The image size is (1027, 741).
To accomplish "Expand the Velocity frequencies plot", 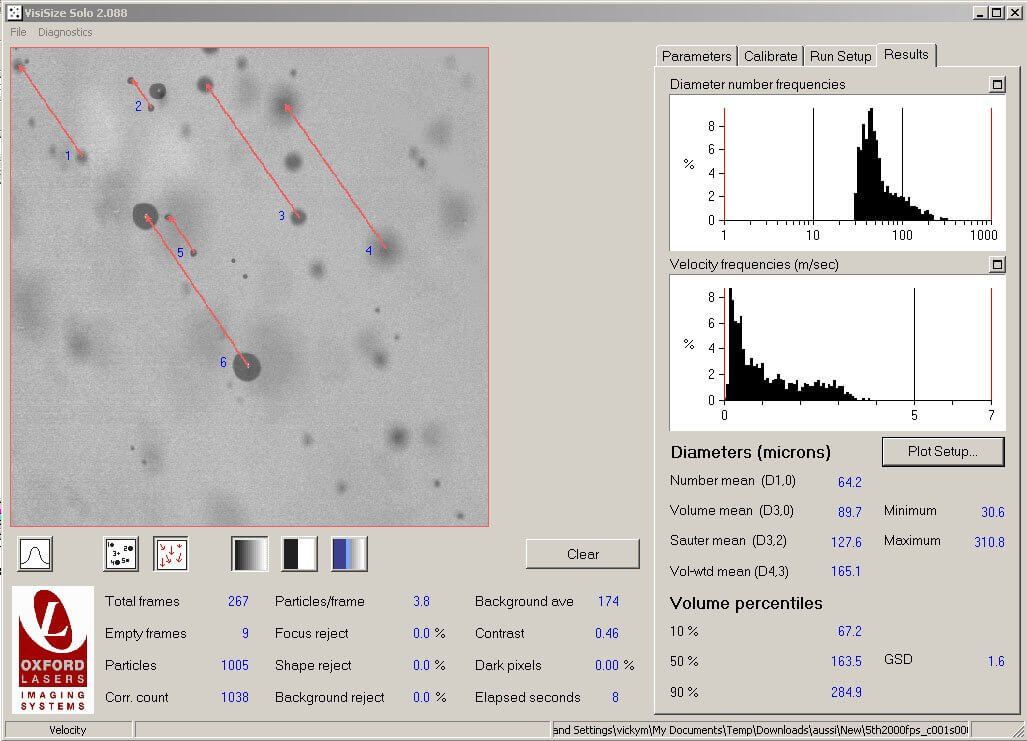I will pyautogui.click(x=996, y=265).
